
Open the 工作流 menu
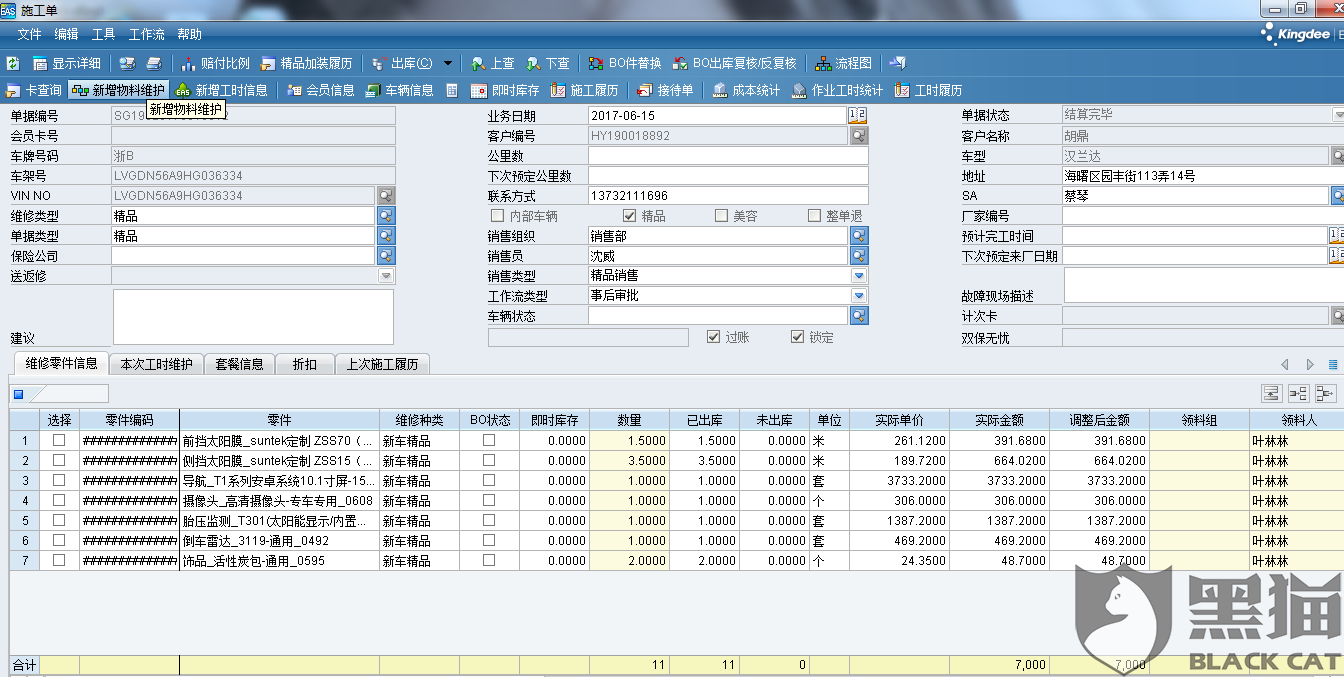147,34
